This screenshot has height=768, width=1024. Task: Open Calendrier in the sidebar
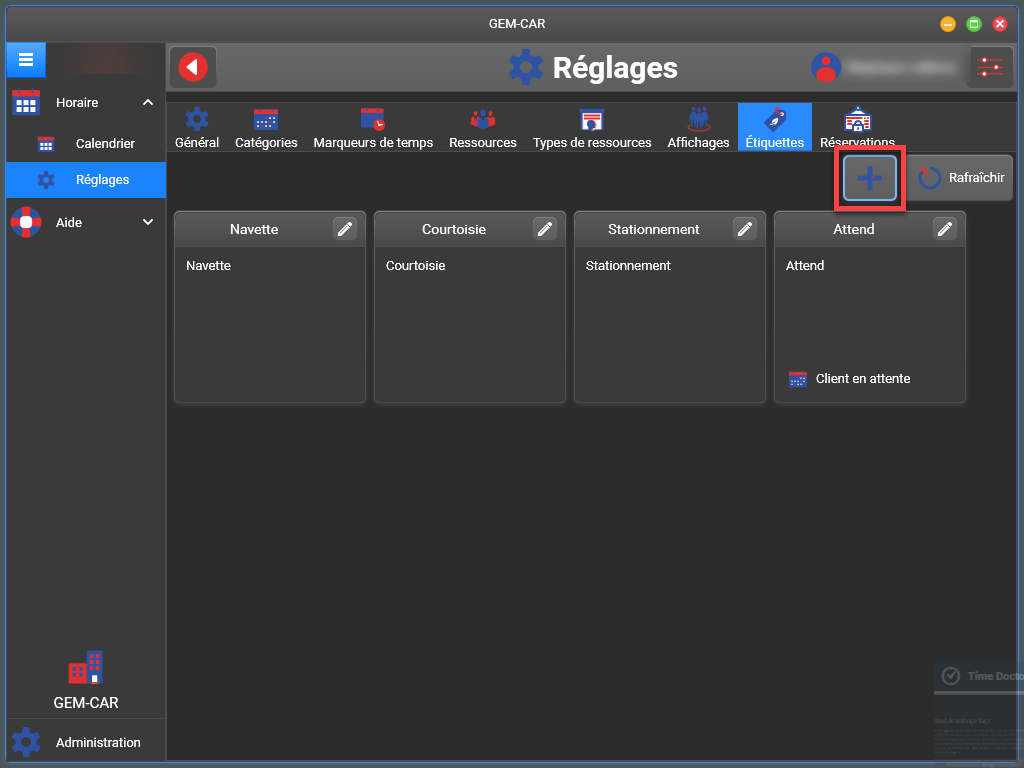coord(86,144)
